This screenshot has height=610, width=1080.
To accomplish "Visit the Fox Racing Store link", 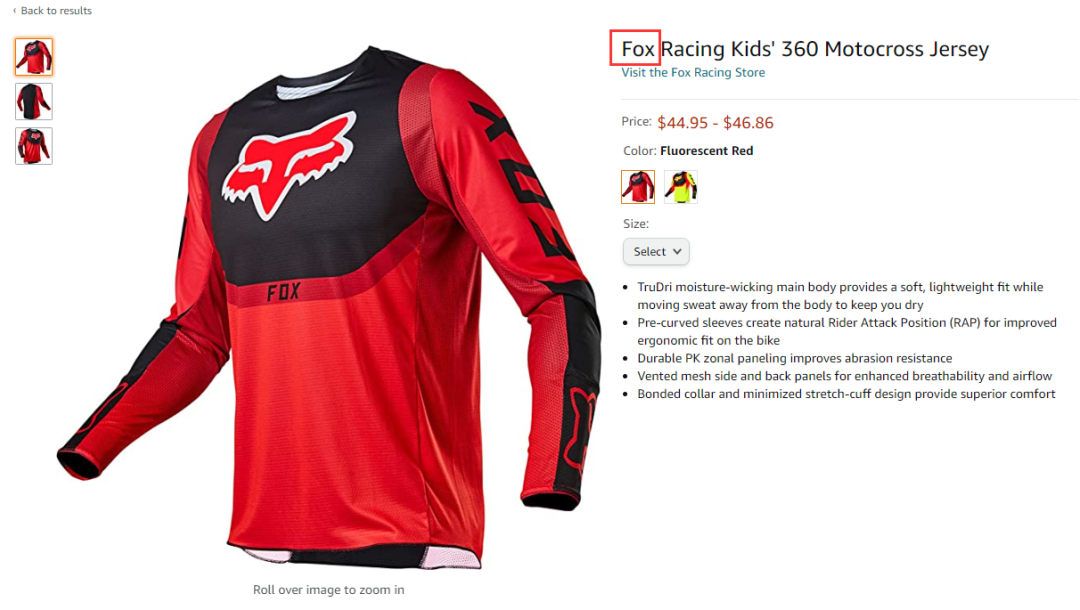I will [693, 72].
